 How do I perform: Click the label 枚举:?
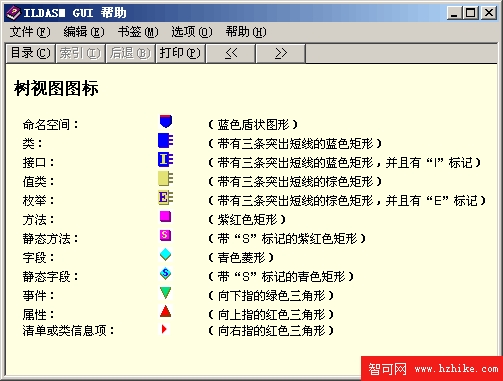point(38,201)
